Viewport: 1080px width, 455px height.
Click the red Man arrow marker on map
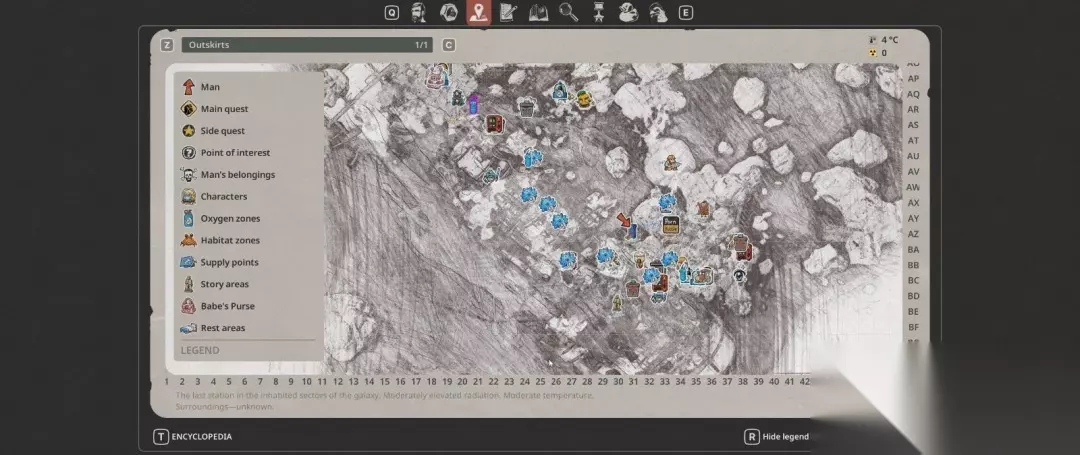coord(624,220)
